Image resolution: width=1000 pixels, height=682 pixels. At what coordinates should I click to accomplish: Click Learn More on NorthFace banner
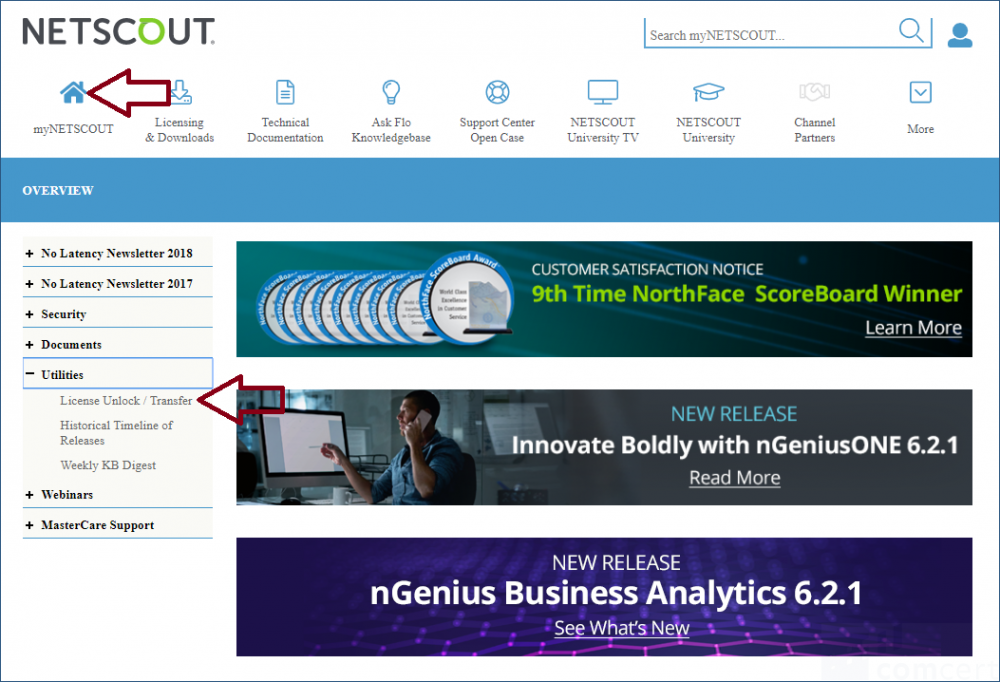913,328
